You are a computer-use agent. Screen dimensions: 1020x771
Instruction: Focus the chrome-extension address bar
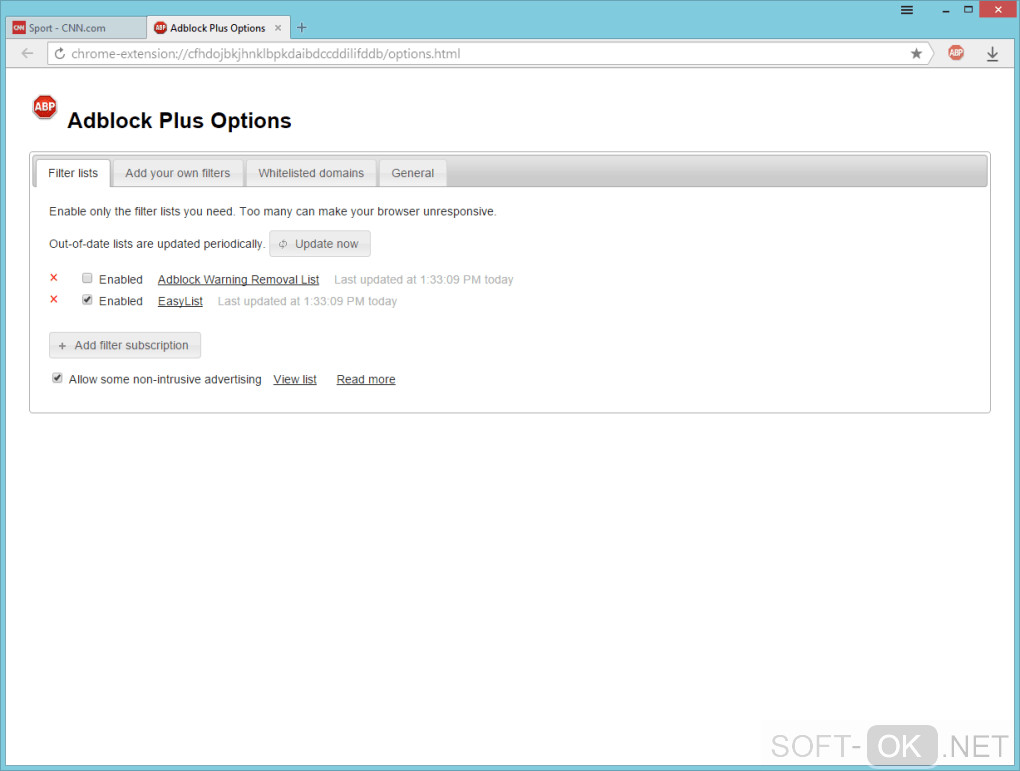(481, 53)
